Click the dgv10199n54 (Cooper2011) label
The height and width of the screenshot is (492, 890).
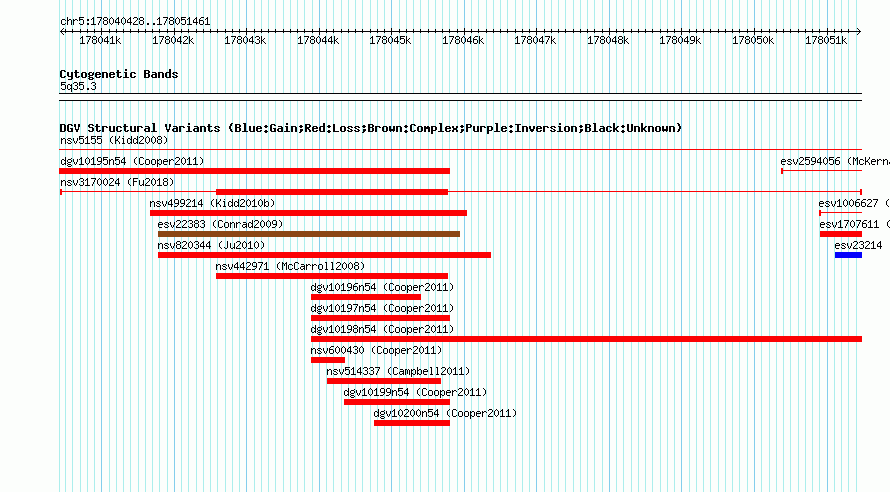pyautogui.click(x=415, y=392)
